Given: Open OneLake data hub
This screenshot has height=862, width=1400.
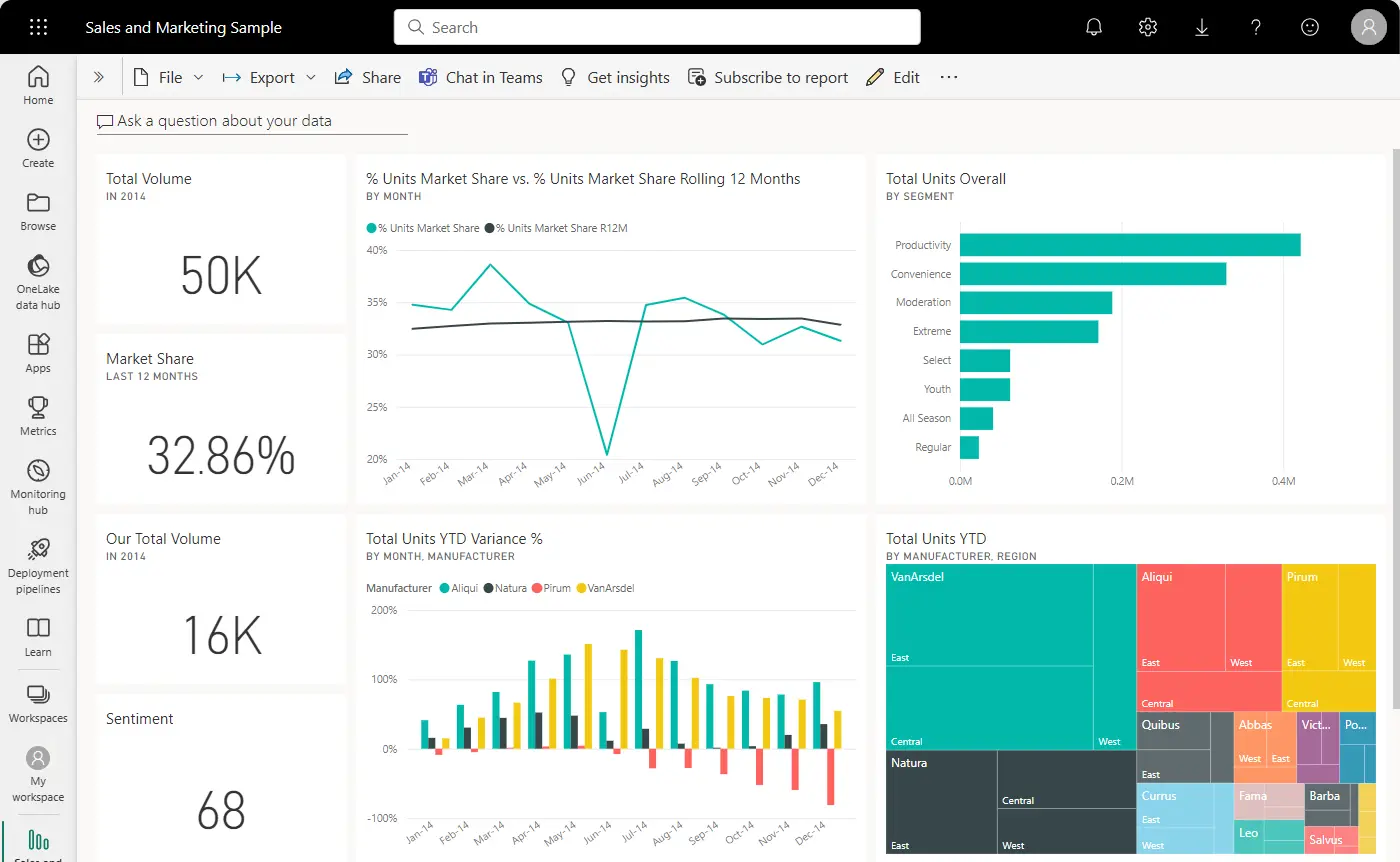Looking at the screenshot, I should (38, 282).
